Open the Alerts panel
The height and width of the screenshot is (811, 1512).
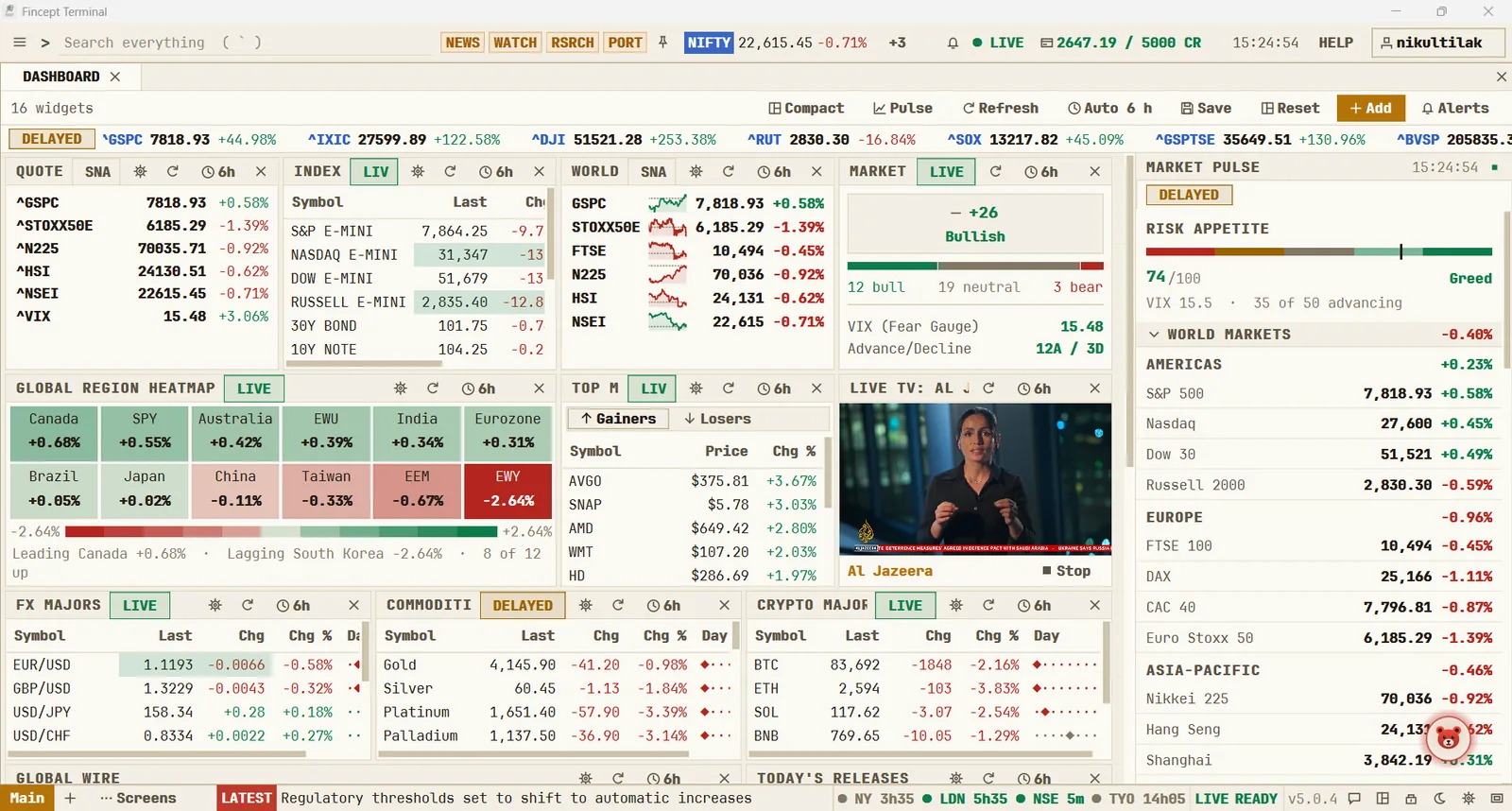click(x=1455, y=109)
